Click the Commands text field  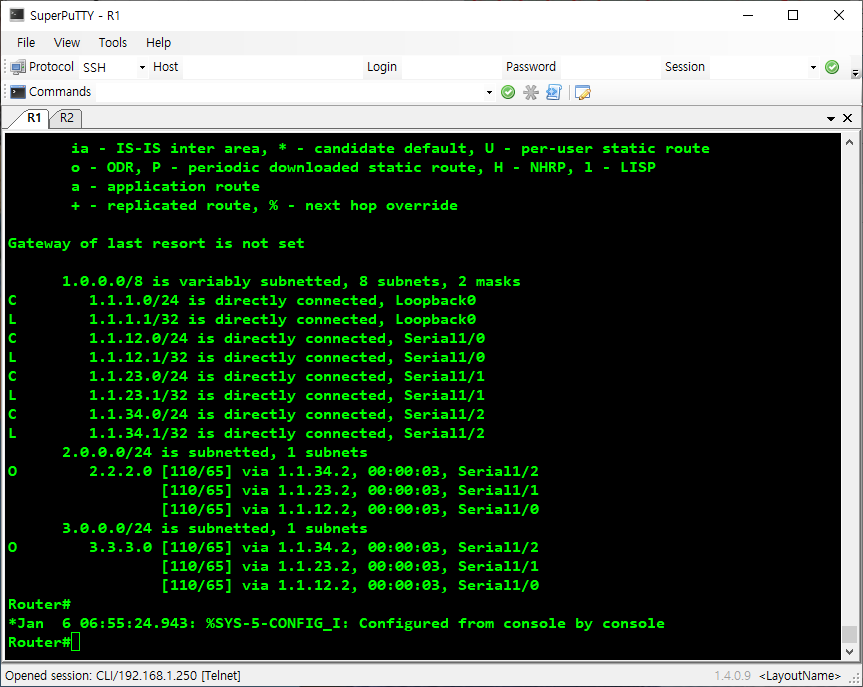point(290,92)
